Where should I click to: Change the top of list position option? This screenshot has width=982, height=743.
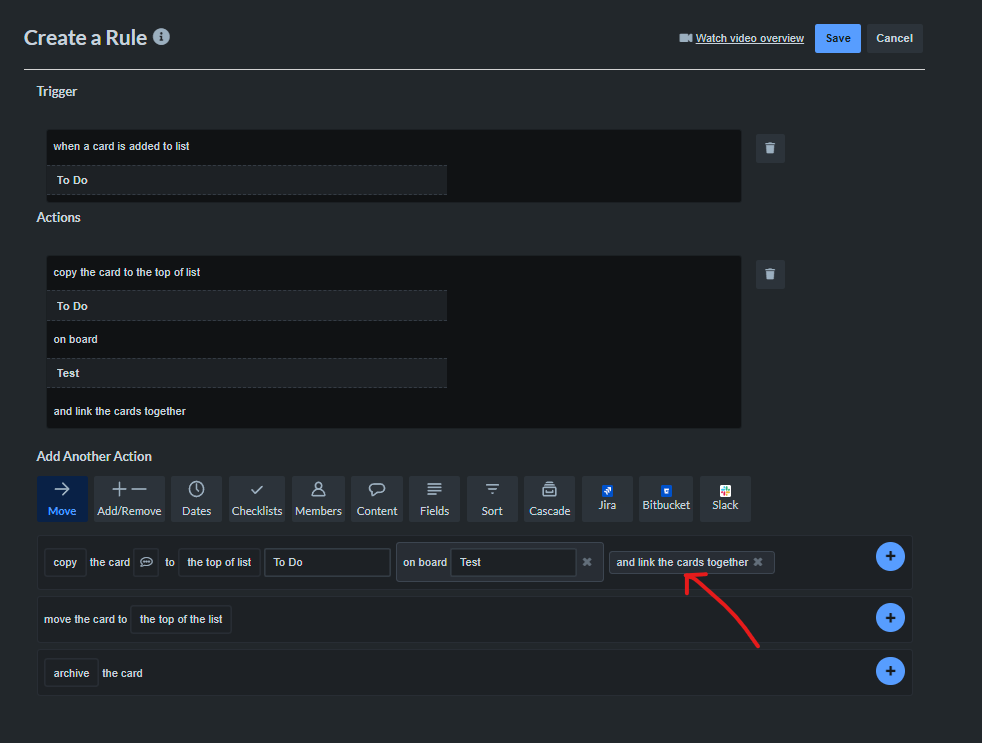[x=219, y=563]
